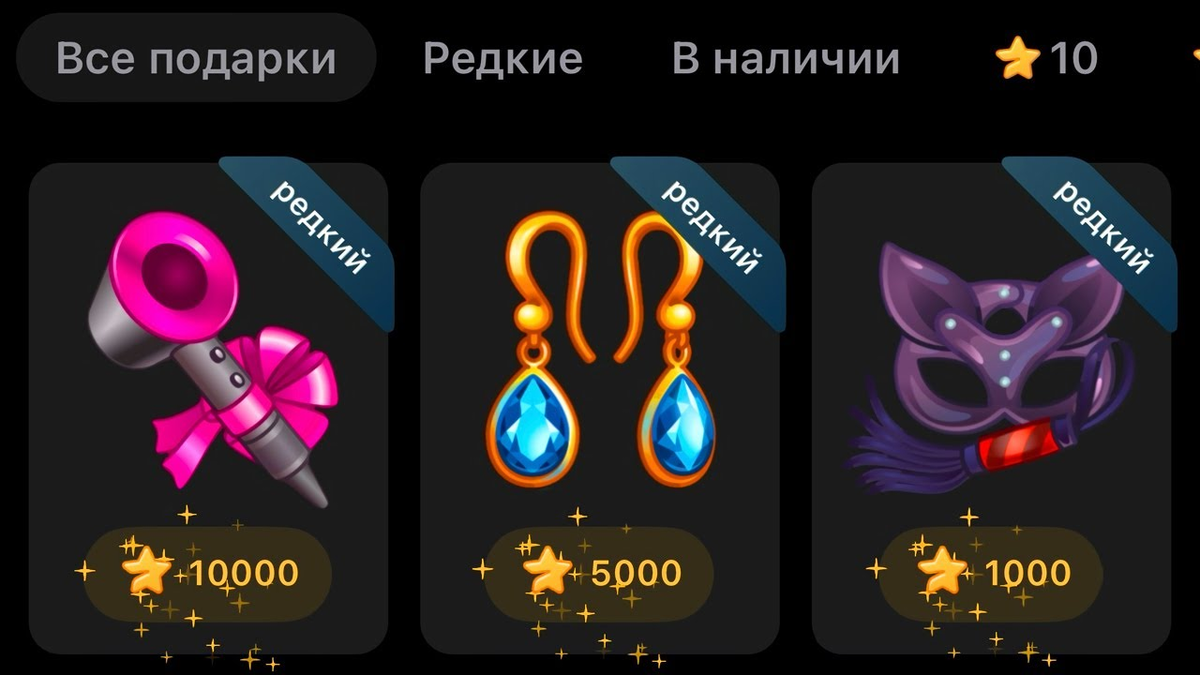Open the Редкие tab
Image resolution: width=1200 pixels, height=675 pixels.
(503, 58)
